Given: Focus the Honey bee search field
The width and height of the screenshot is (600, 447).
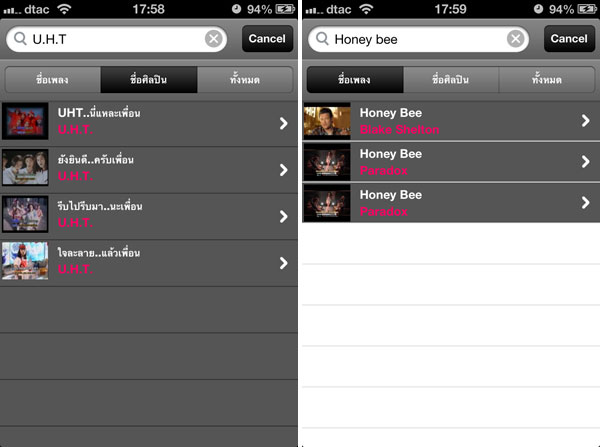Looking at the screenshot, I should 418,39.
